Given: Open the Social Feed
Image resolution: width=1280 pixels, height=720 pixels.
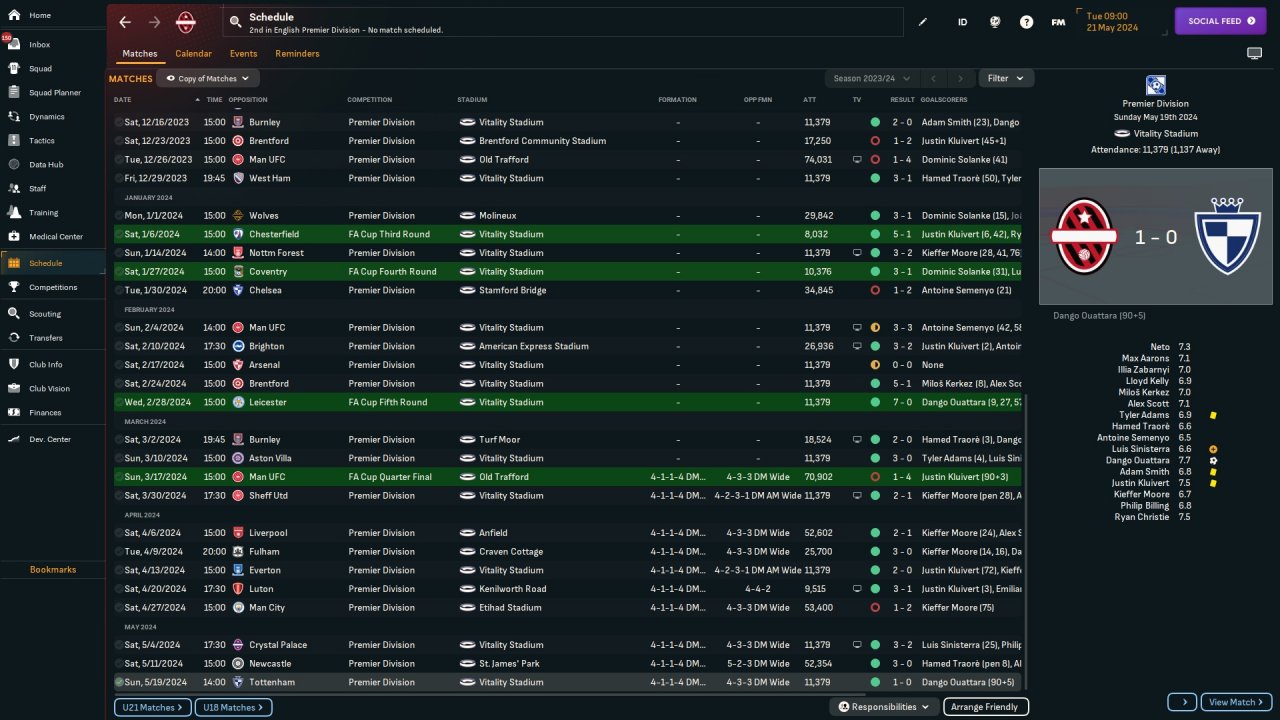Looking at the screenshot, I should pyautogui.click(x=1220, y=21).
